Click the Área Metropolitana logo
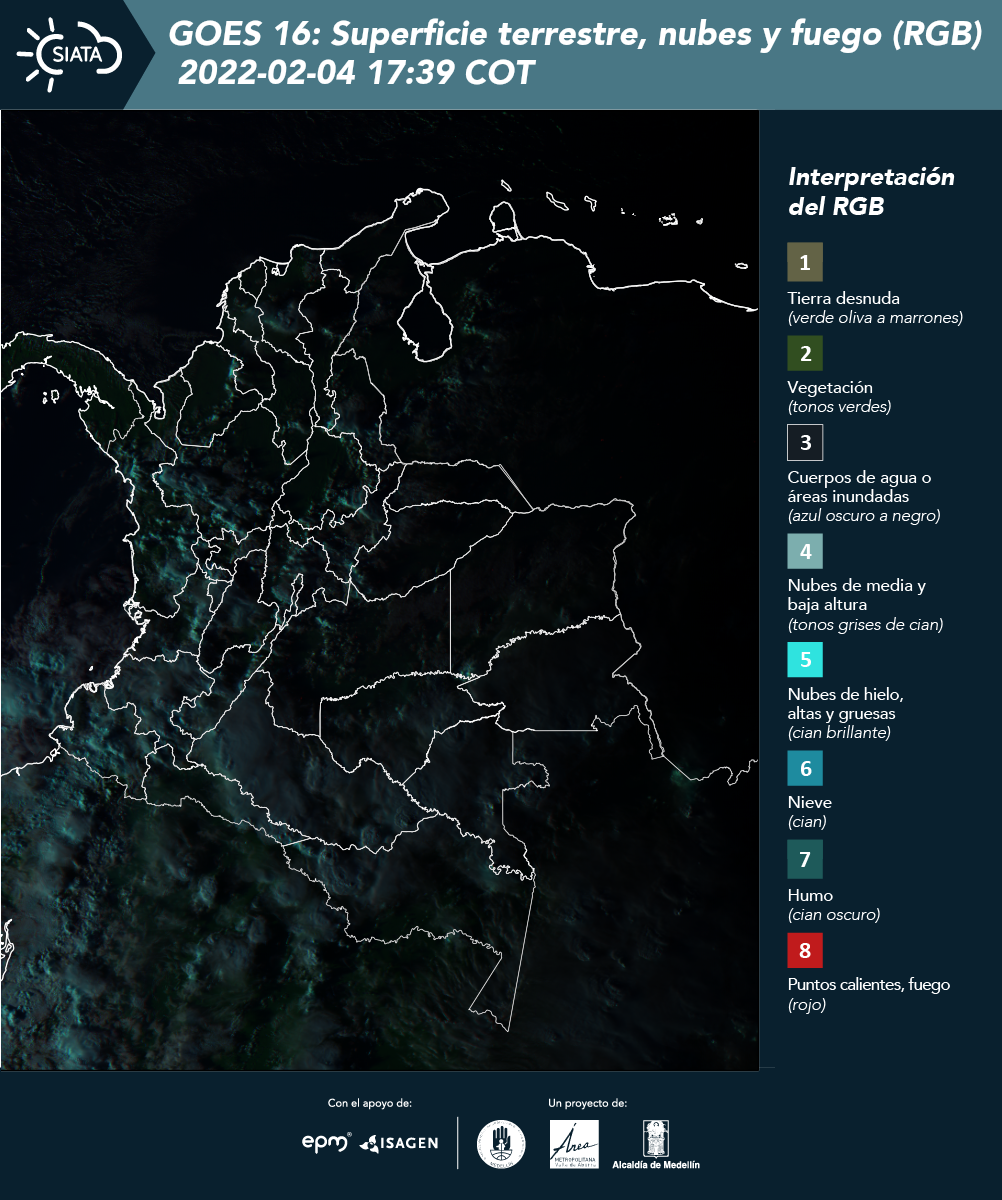The width and height of the screenshot is (1002, 1200). click(x=575, y=1144)
